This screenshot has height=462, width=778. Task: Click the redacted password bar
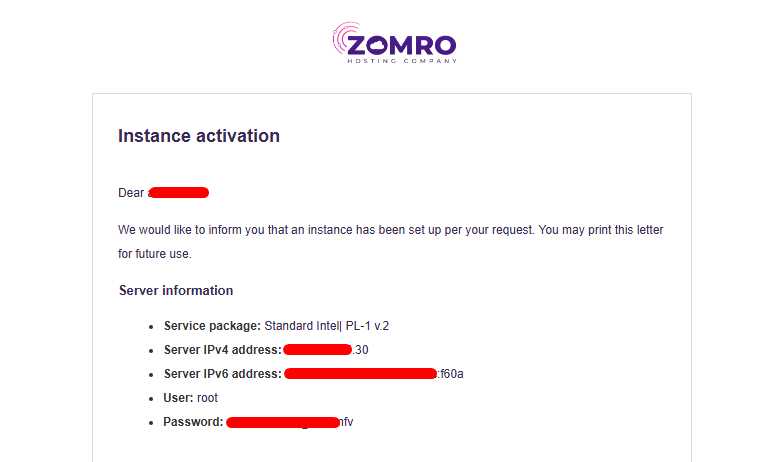pyautogui.click(x=283, y=422)
